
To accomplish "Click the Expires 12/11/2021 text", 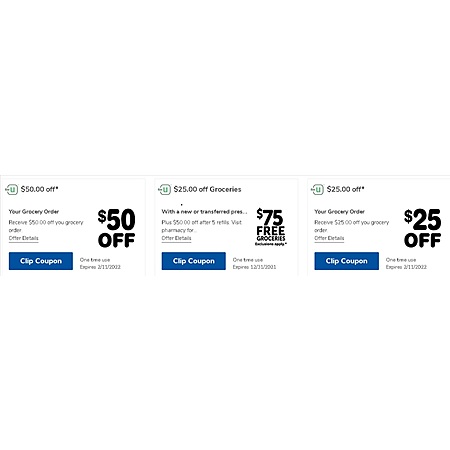I will (254, 267).
